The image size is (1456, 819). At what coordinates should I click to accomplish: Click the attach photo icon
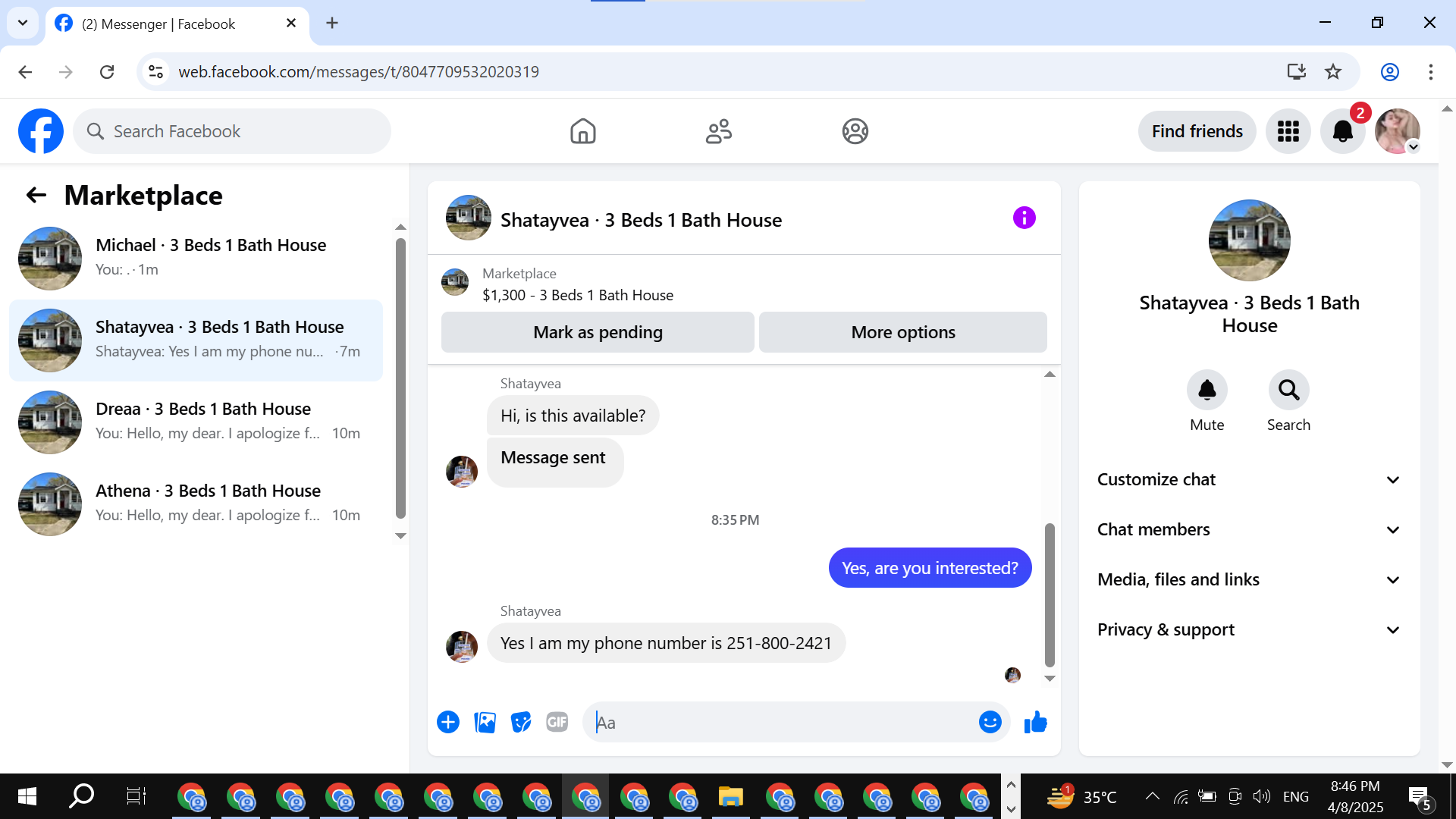pos(485,723)
